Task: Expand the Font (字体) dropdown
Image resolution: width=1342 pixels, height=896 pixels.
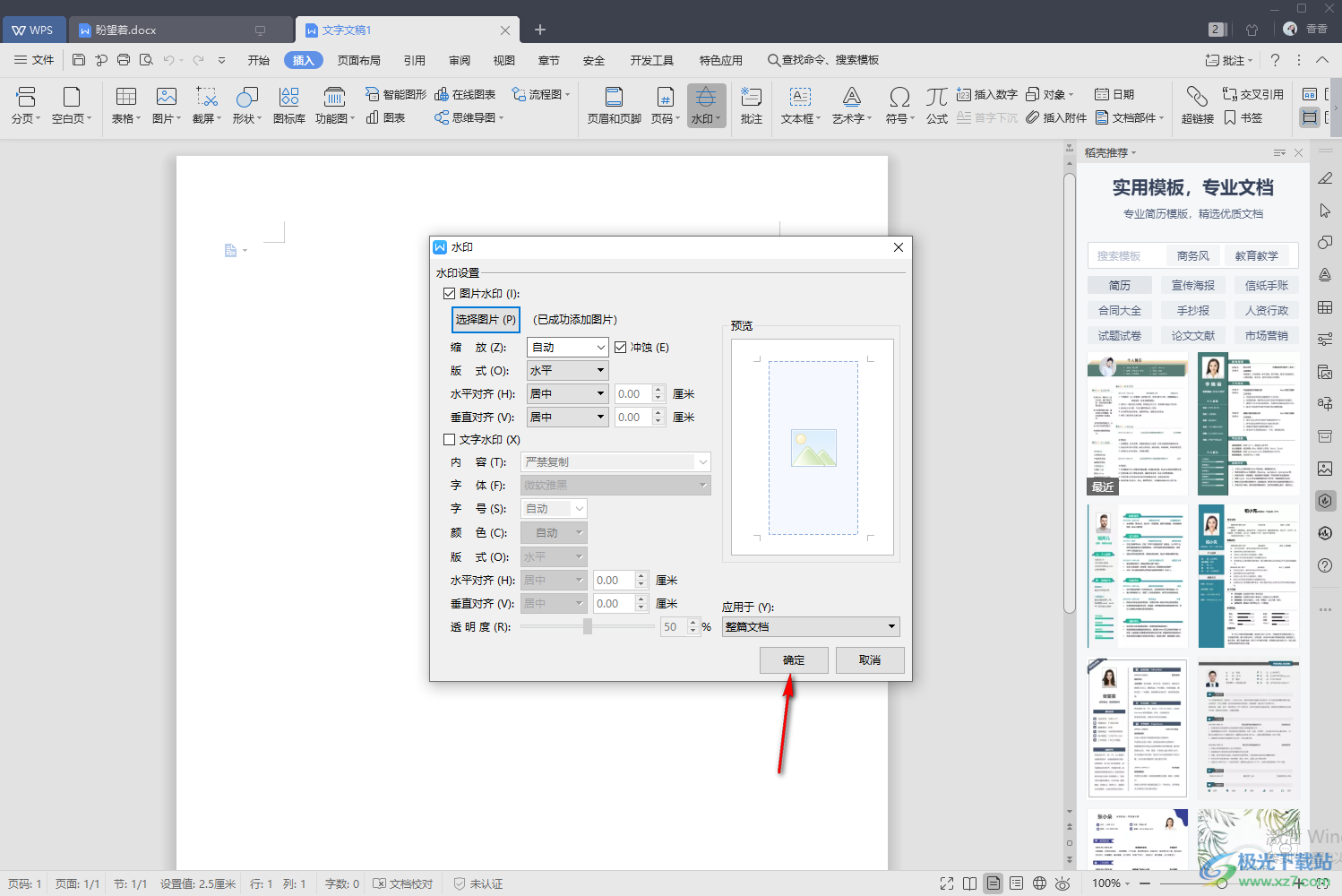Action: coord(616,485)
